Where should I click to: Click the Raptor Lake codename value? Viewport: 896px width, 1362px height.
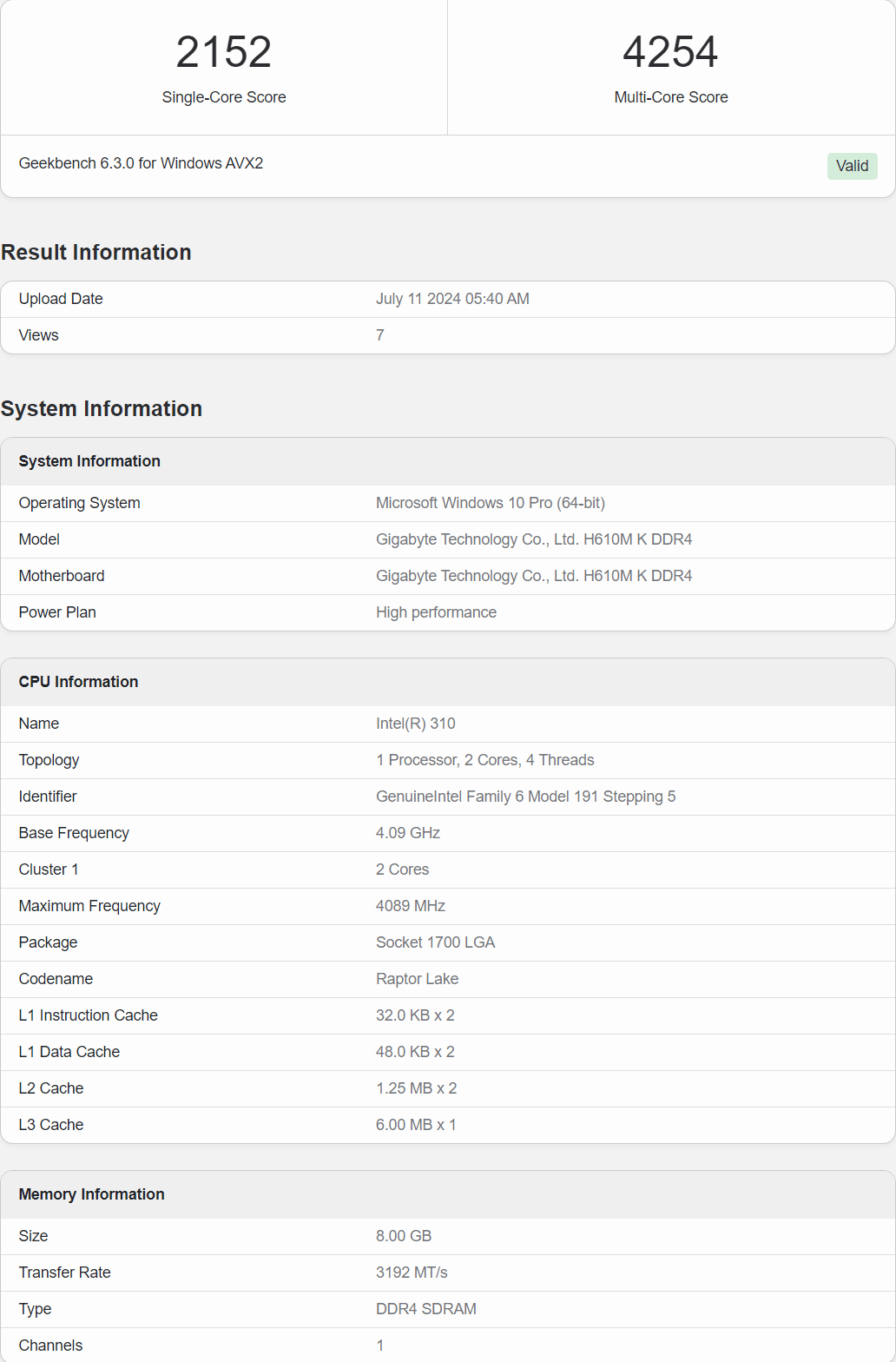click(x=417, y=979)
